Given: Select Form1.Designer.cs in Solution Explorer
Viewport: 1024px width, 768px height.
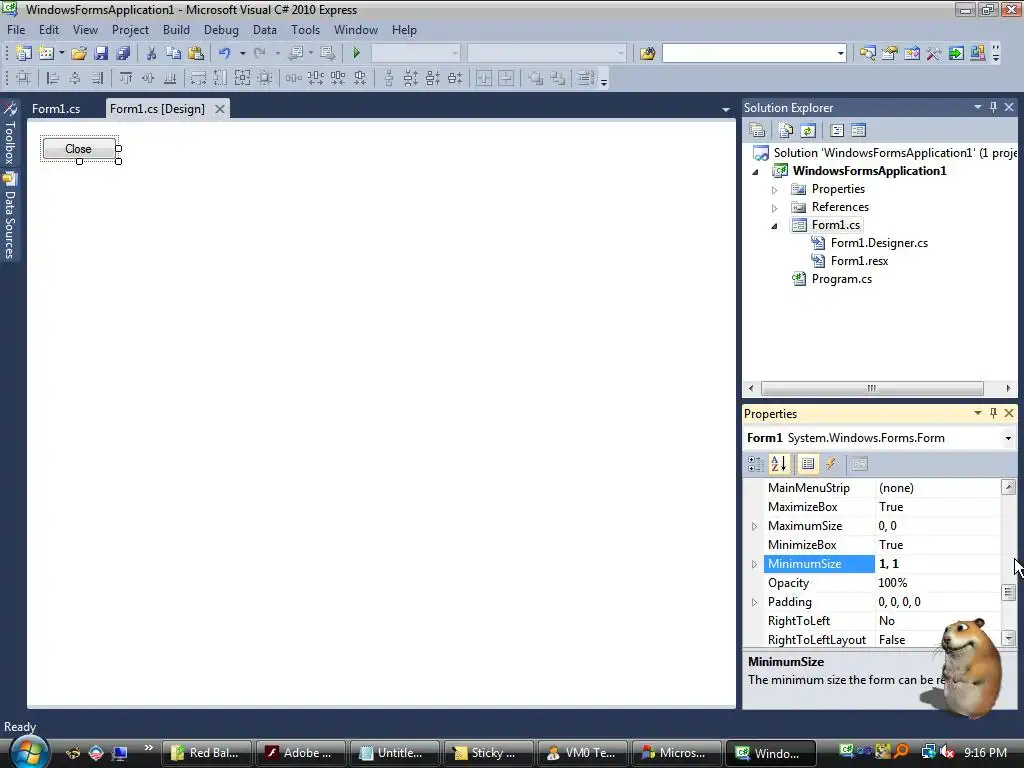Looking at the screenshot, I should click(879, 243).
